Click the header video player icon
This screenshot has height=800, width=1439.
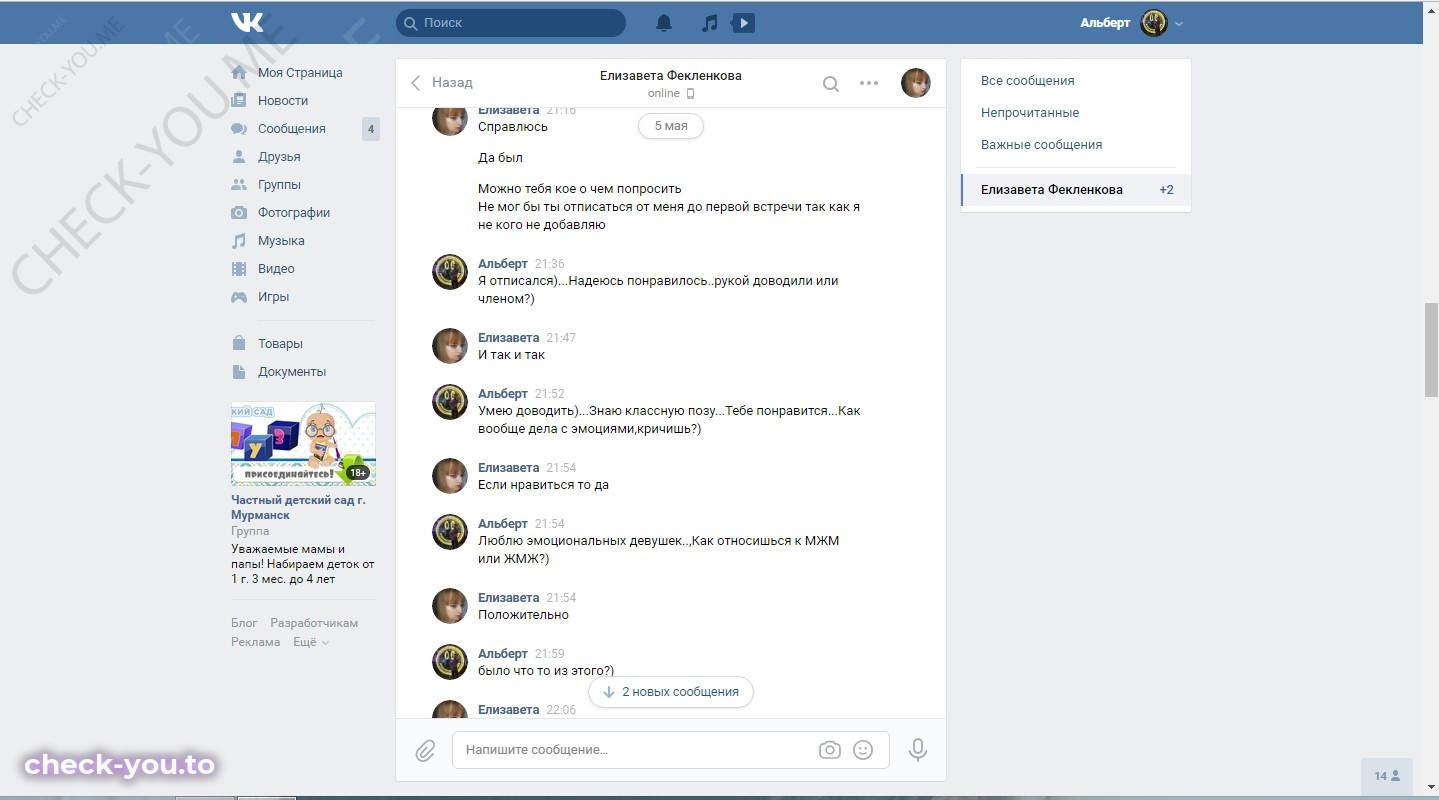(x=743, y=22)
